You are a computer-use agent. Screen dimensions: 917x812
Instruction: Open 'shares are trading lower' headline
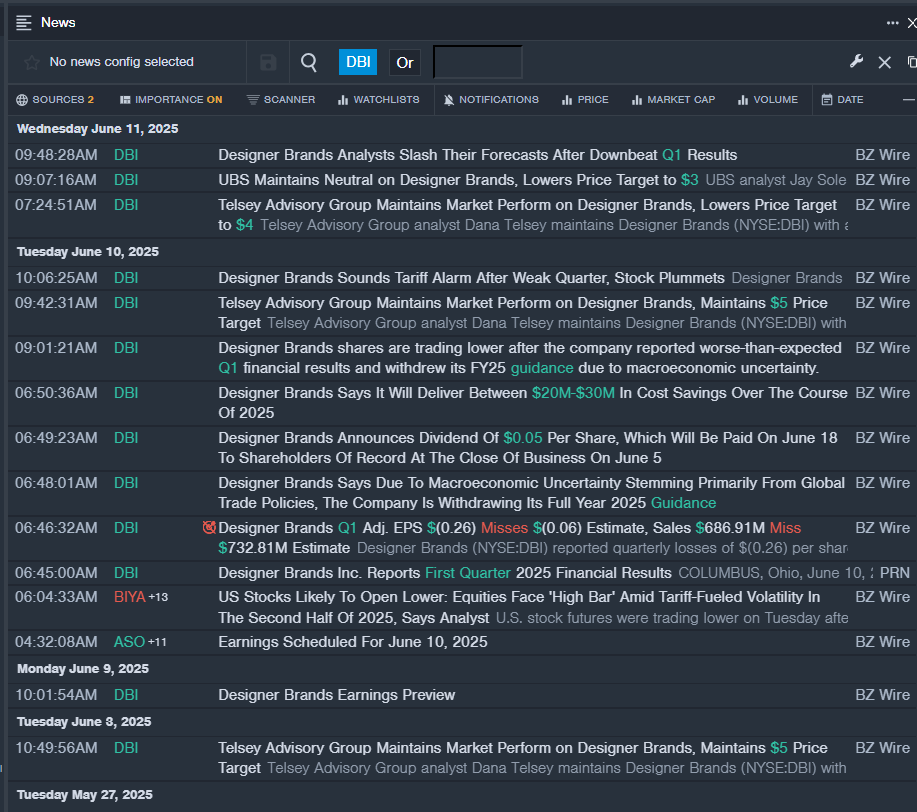[x=530, y=358]
